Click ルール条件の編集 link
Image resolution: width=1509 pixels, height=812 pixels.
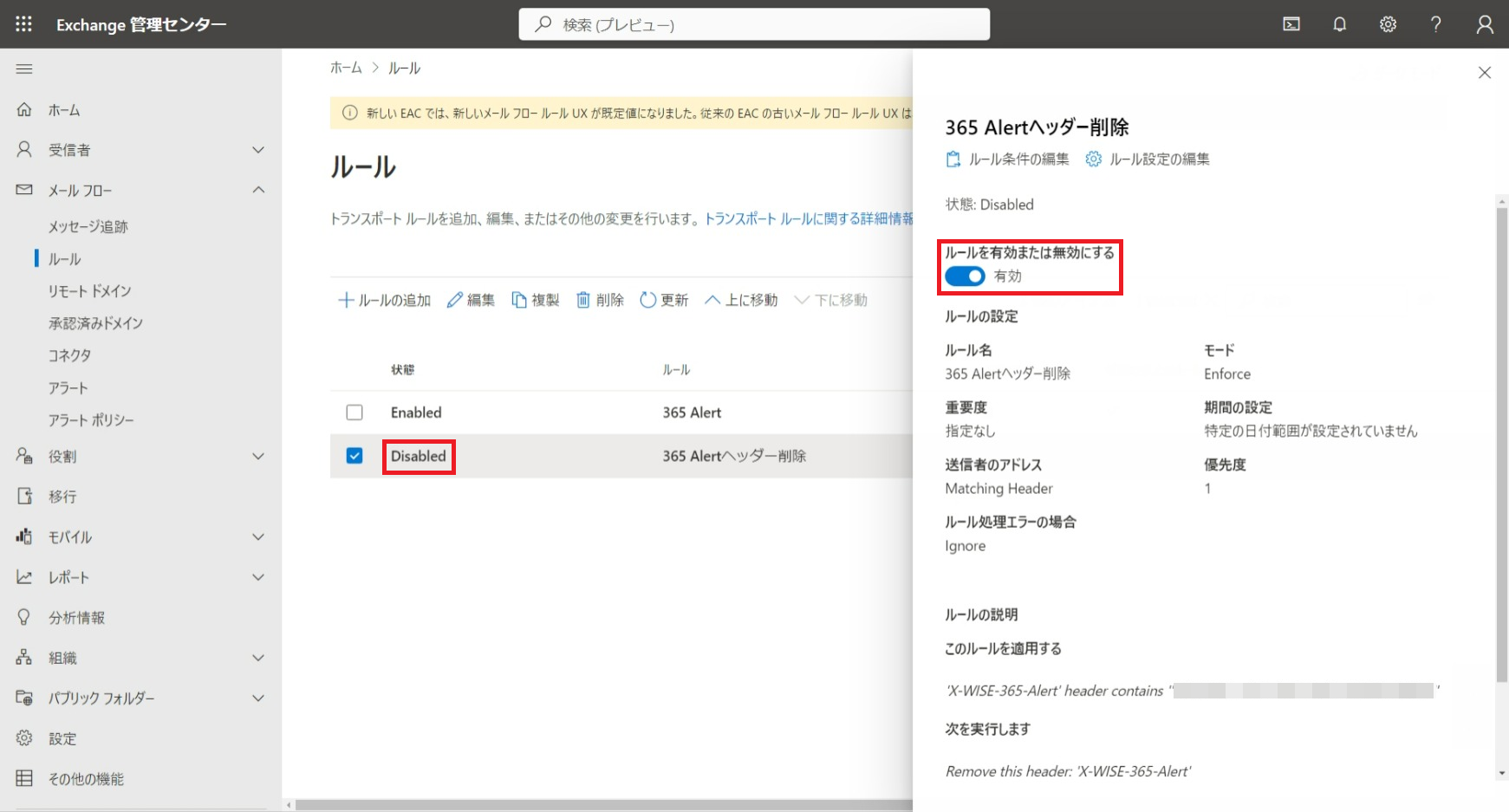click(x=1008, y=159)
